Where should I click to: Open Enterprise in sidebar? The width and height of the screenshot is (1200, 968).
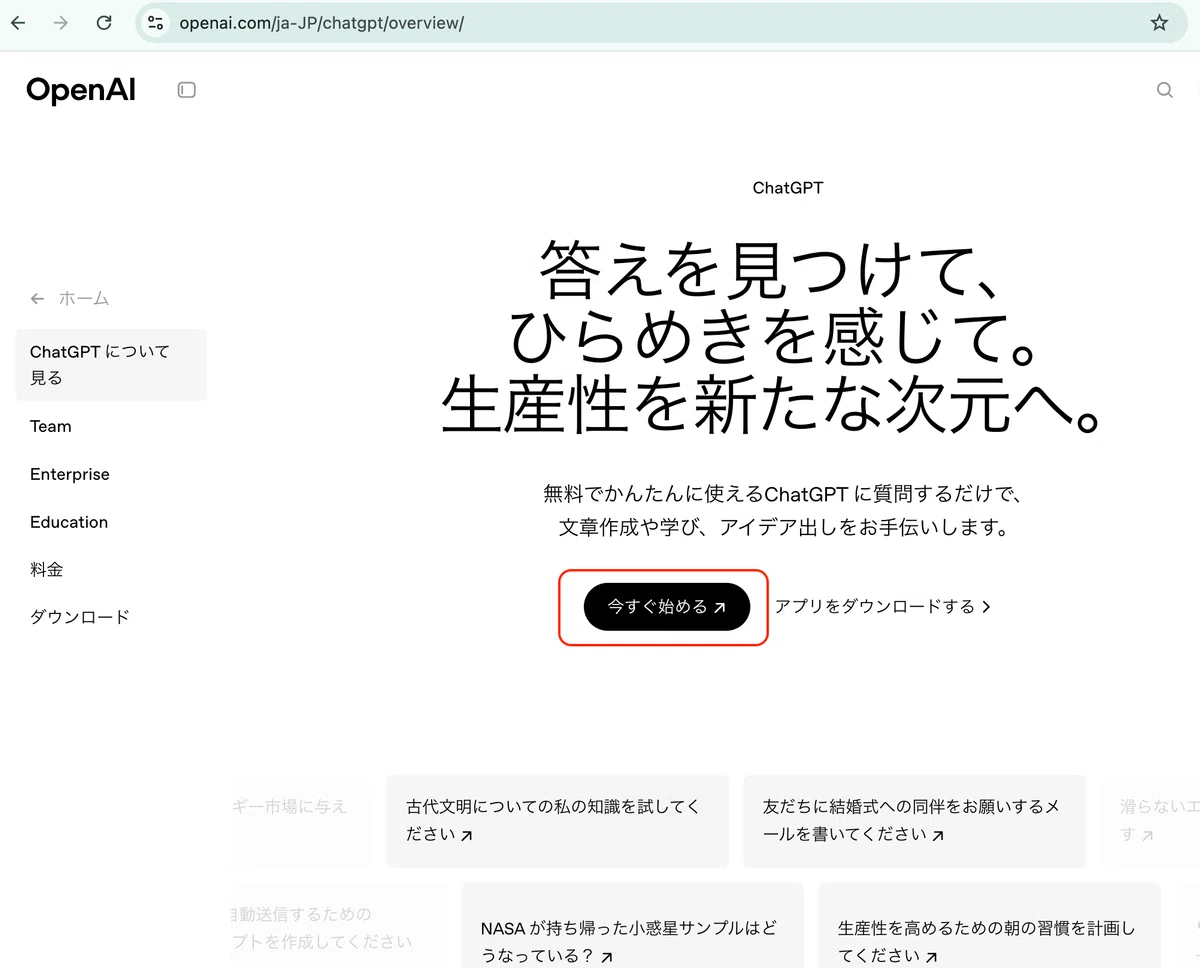(x=70, y=474)
